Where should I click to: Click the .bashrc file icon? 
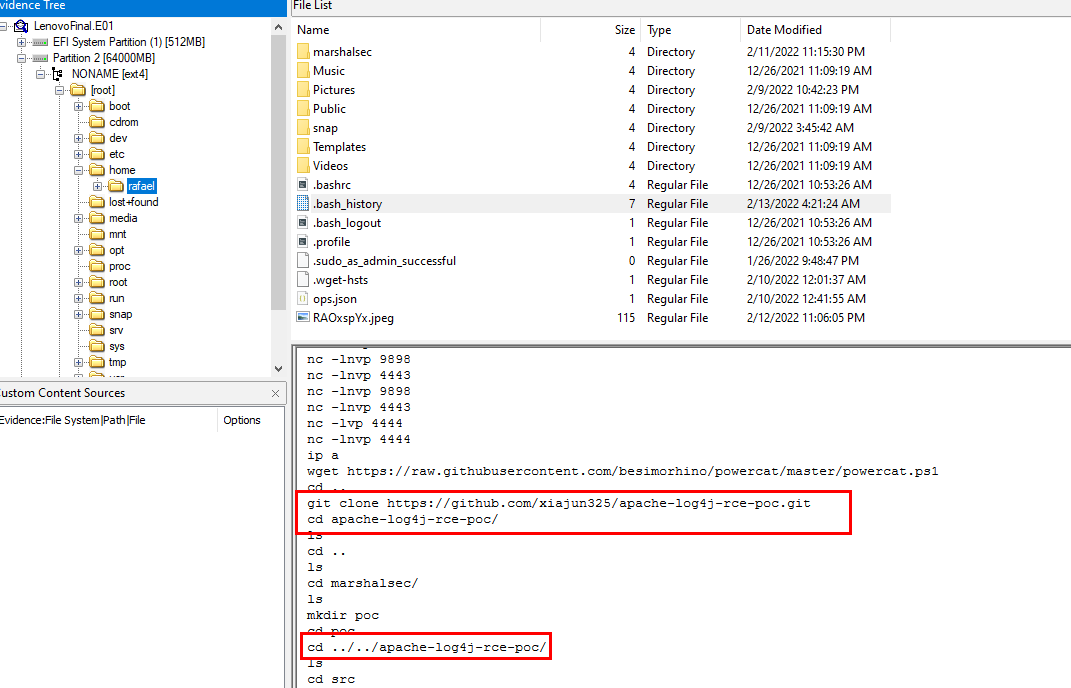click(303, 184)
